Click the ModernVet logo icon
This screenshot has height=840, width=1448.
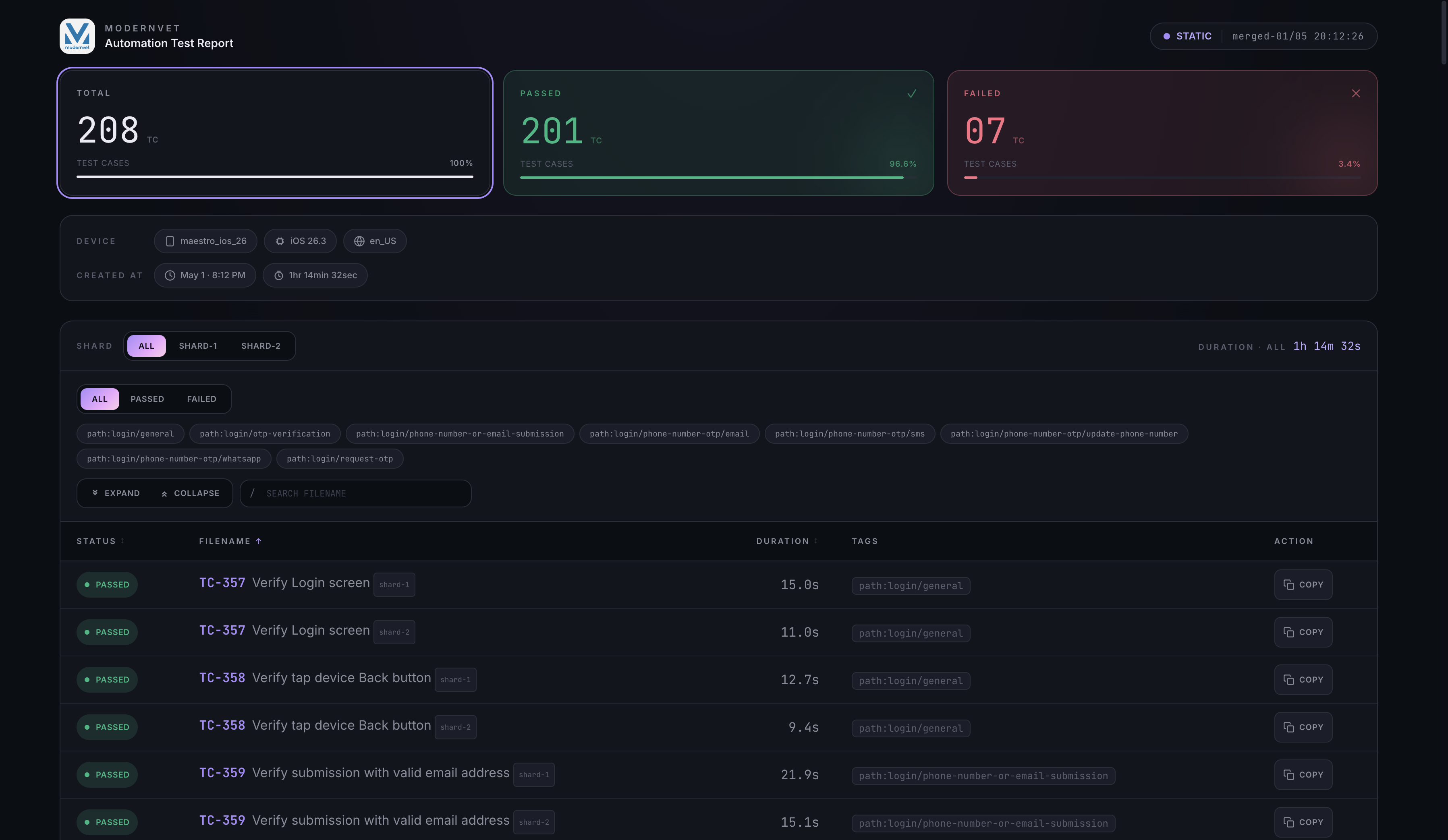[77, 36]
